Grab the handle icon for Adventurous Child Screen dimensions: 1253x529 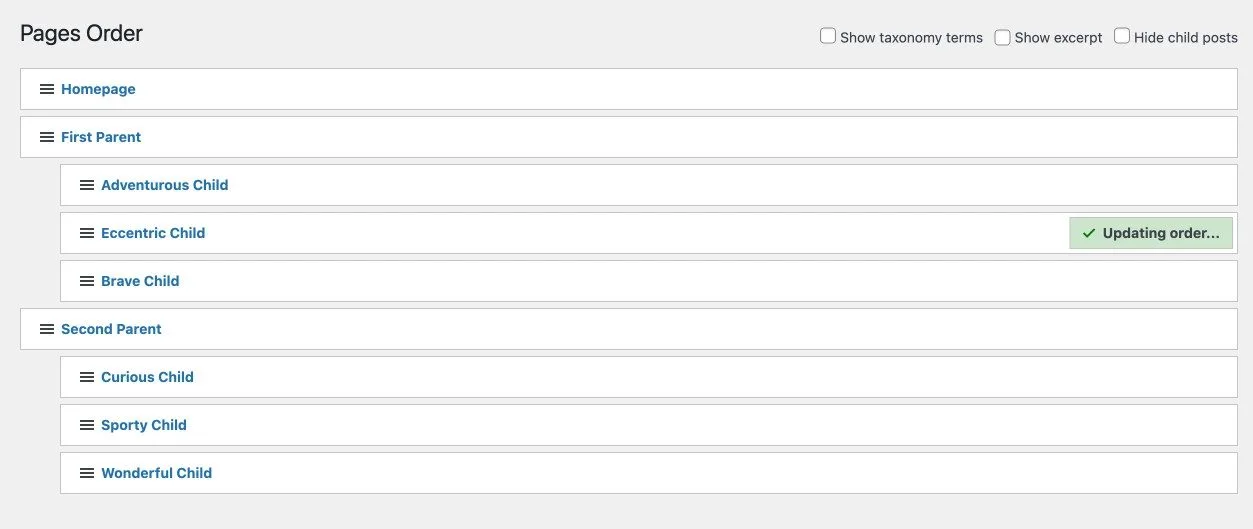tap(86, 185)
